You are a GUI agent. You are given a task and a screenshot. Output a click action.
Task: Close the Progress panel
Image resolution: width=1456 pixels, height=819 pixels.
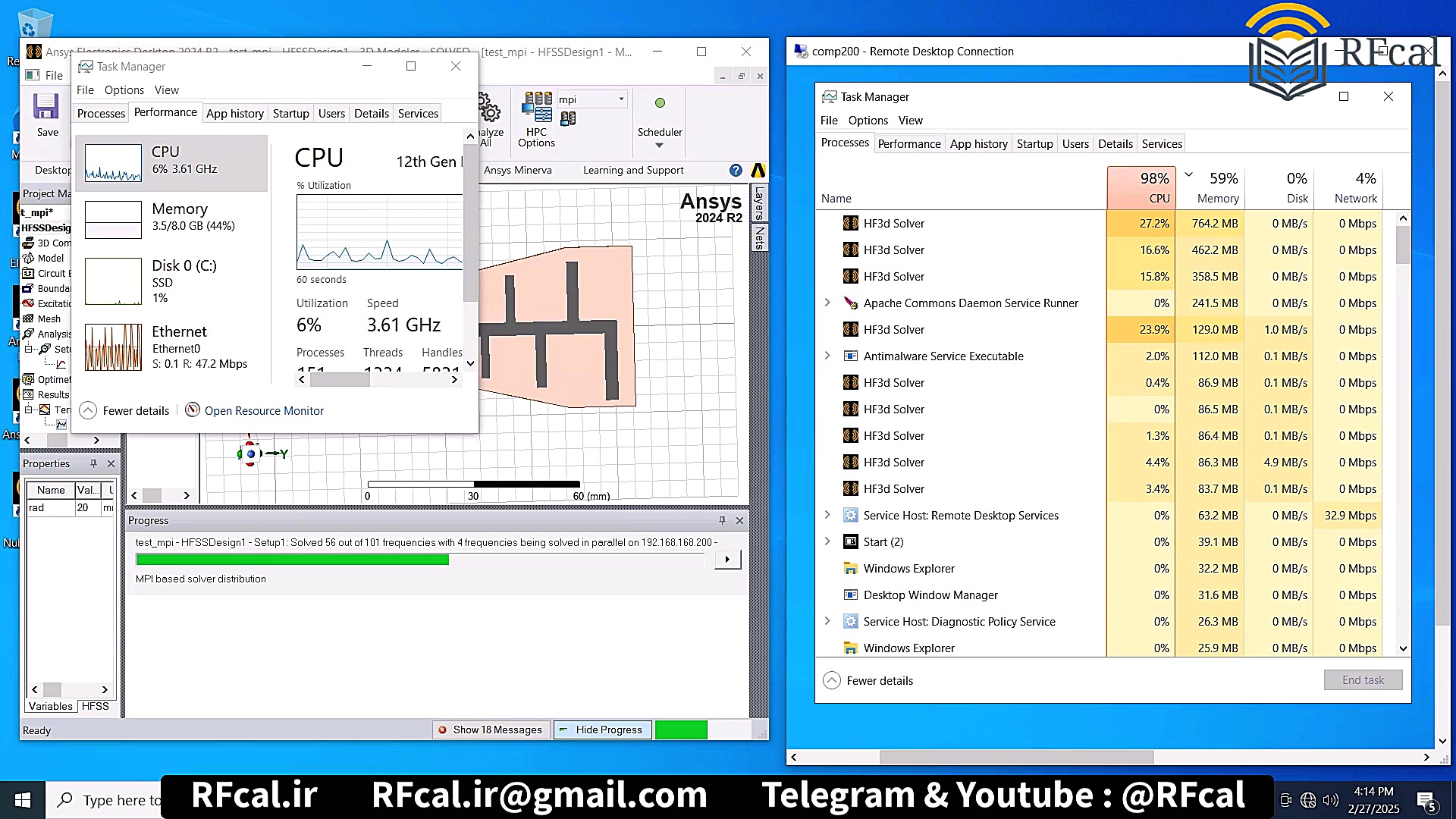(739, 520)
